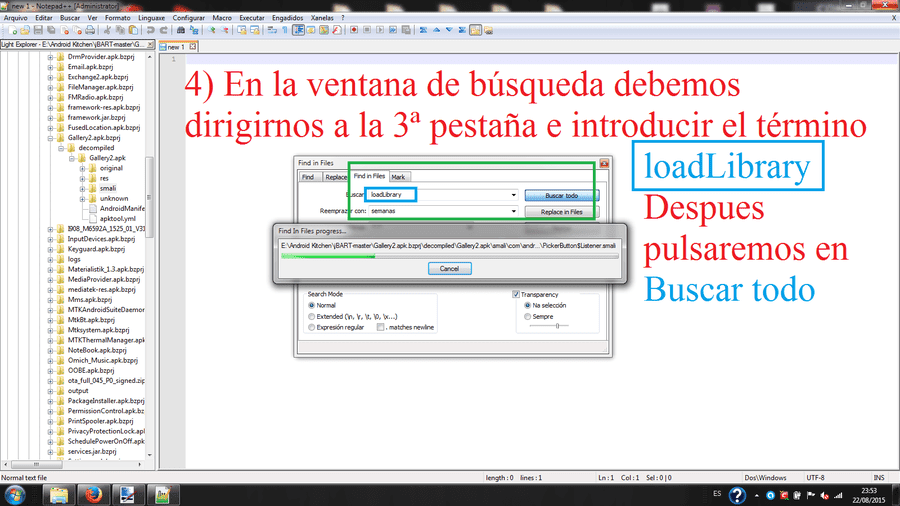Image resolution: width=900 pixels, height=506 pixels.
Task: Toggle the Transparency checkbox
Action: coord(515,294)
